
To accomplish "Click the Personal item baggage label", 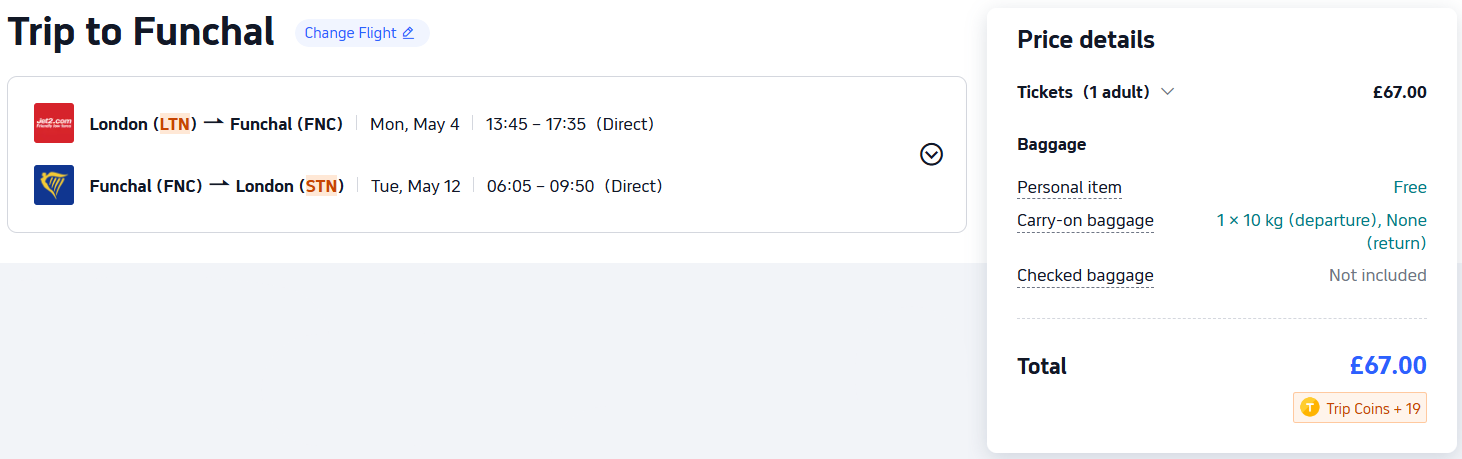I will pyautogui.click(x=1069, y=187).
